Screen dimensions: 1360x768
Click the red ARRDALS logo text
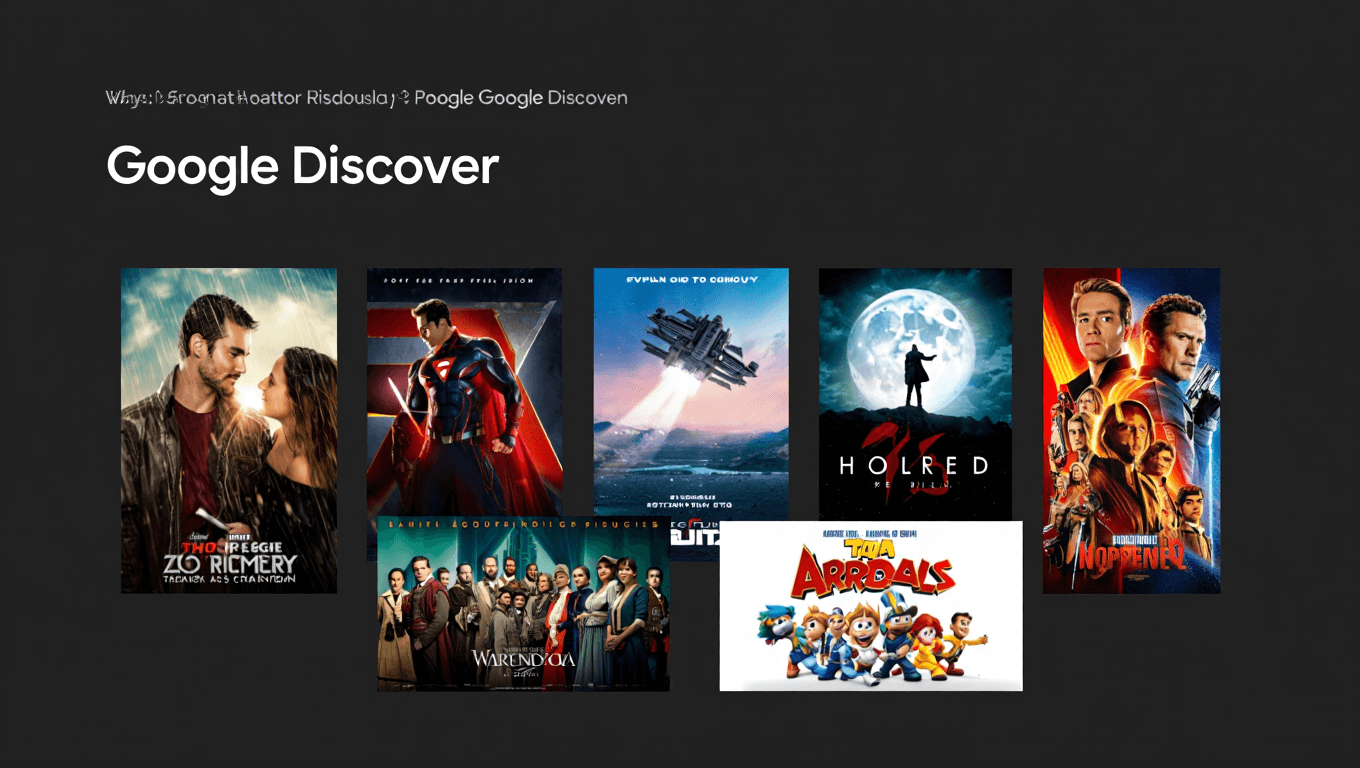(870, 572)
